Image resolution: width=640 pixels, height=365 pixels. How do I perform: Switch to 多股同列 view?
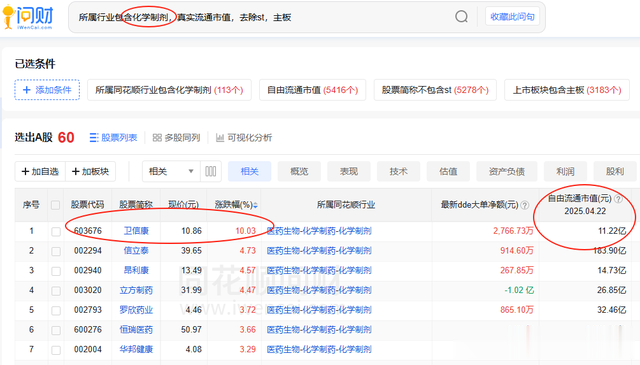tap(176, 138)
